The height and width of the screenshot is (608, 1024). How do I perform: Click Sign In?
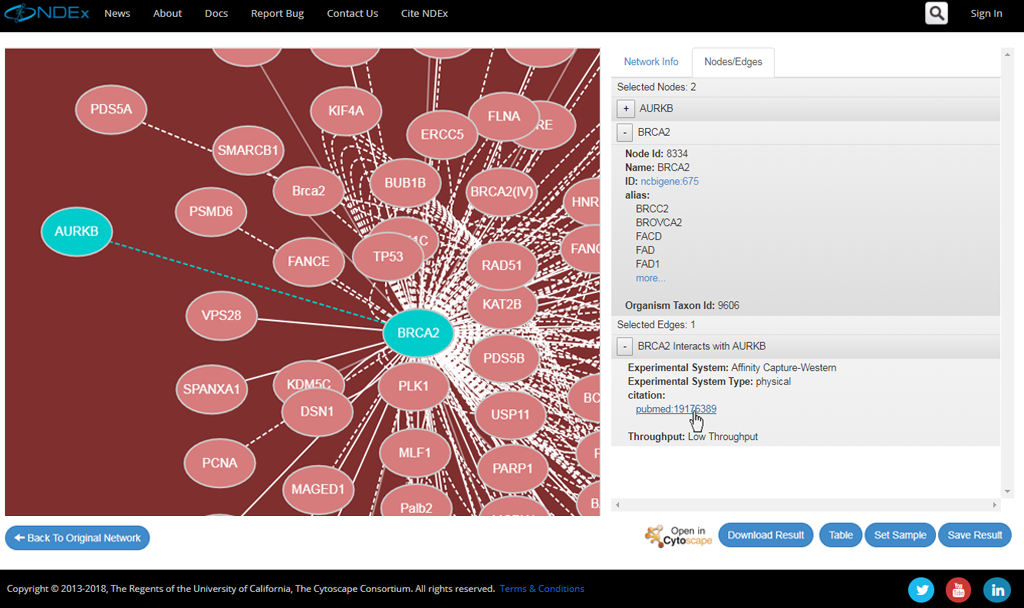click(986, 13)
